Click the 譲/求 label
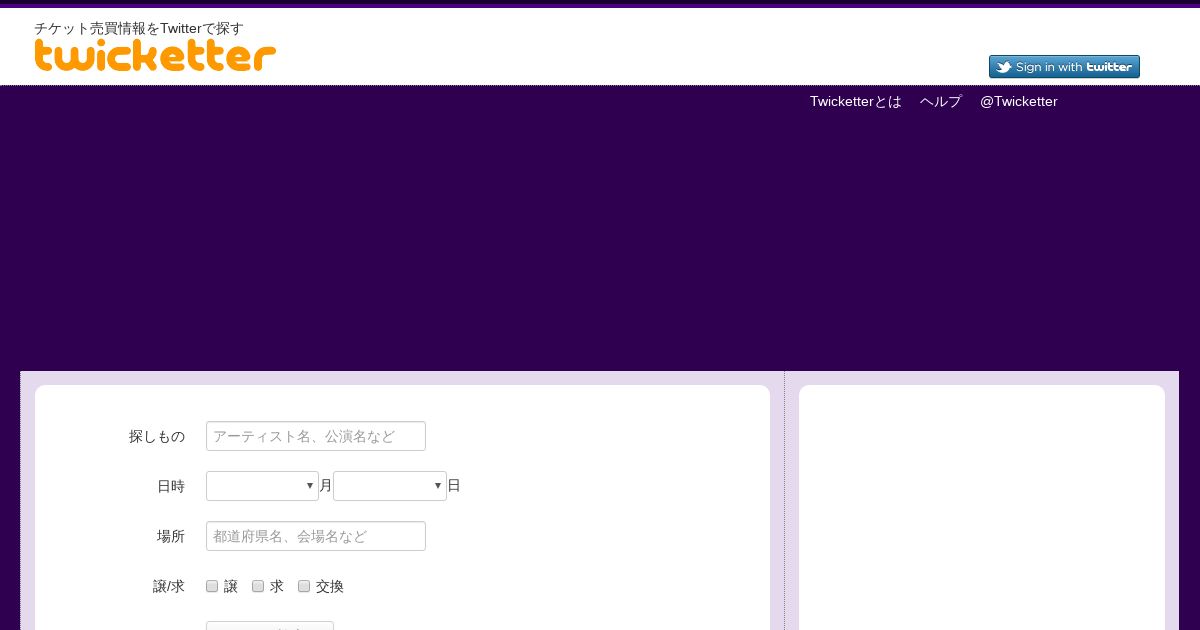Image resolution: width=1200 pixels, height=630 pixels. coord(169,586)
